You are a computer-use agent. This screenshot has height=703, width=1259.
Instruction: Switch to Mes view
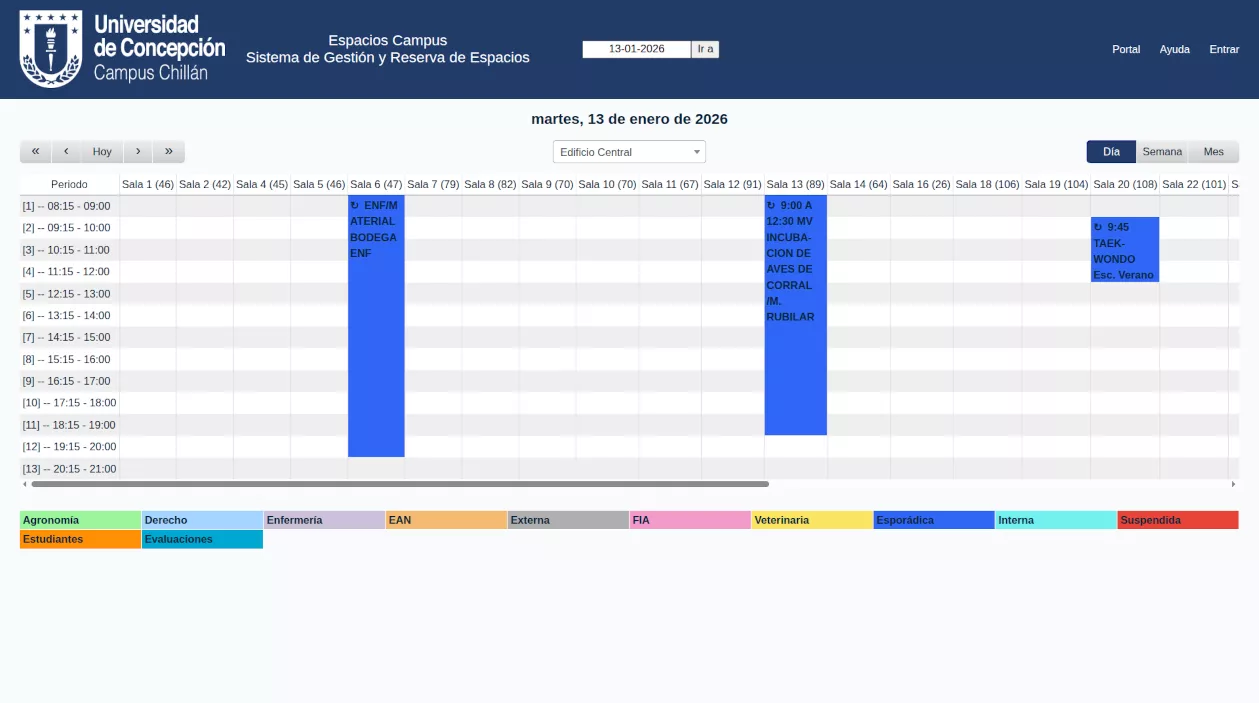click(1213, 152)
